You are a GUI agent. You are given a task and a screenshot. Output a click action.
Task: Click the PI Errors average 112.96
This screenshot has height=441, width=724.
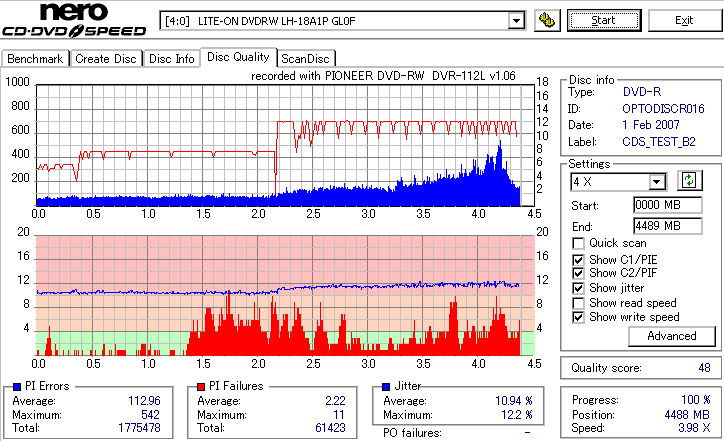coord(145,401)
